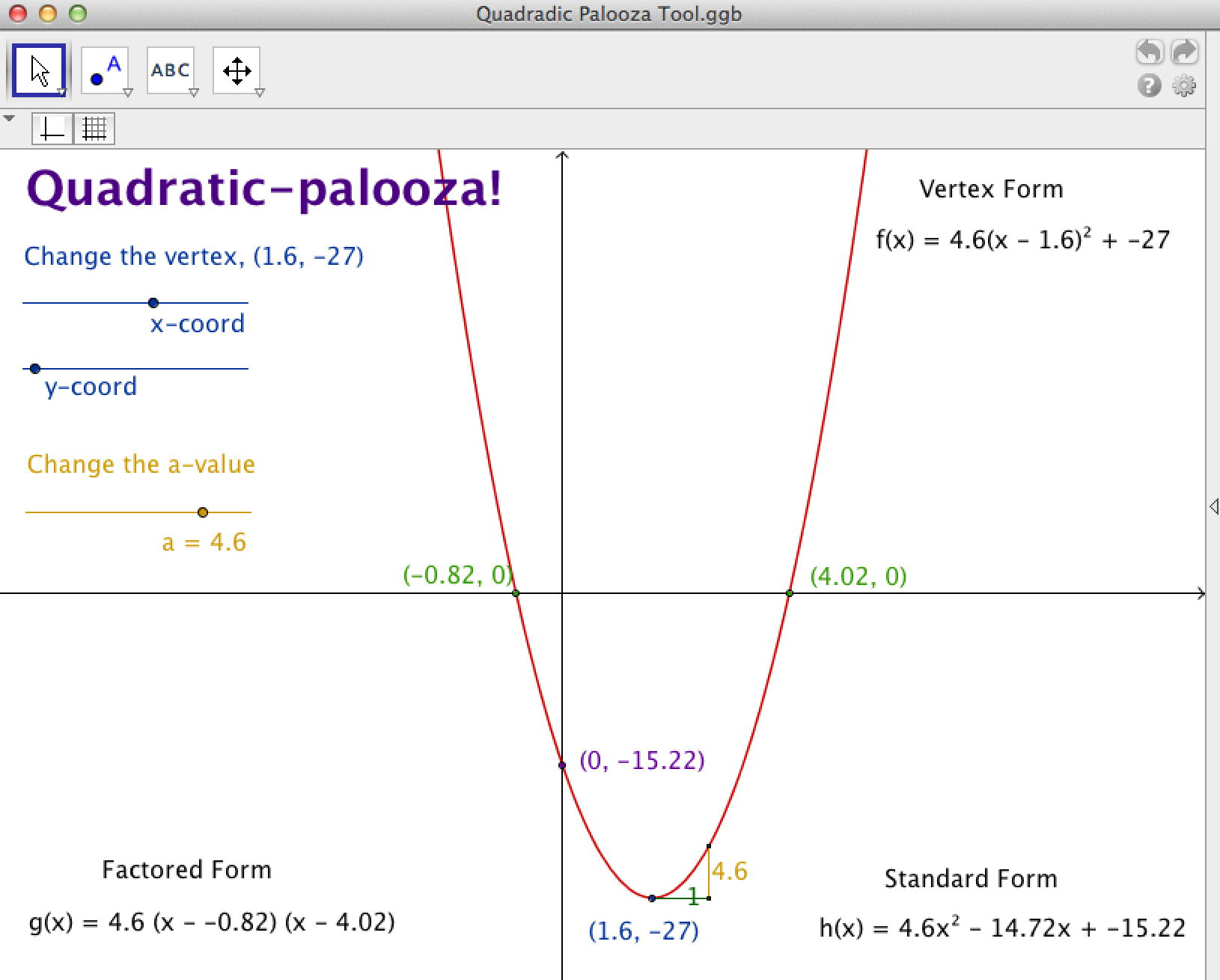Expand the Point tool dropdown arrow
This screenshot has width=1220, height=980.
pyautogui.click(x=128, y=93)
